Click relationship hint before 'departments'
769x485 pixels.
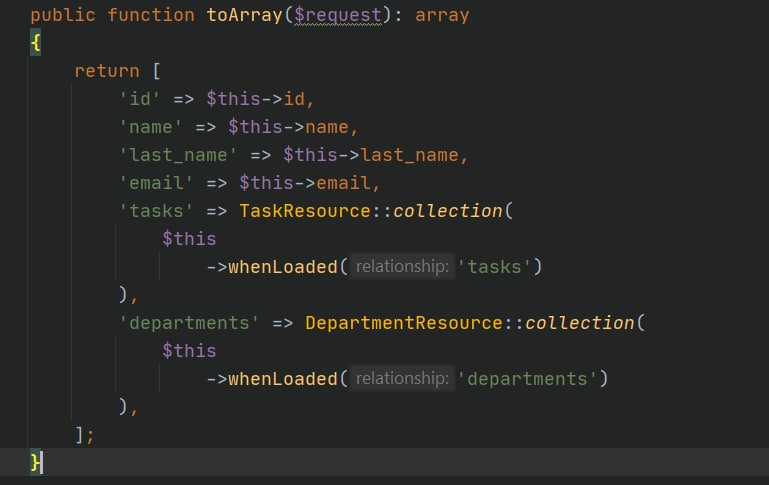(403, 378)
